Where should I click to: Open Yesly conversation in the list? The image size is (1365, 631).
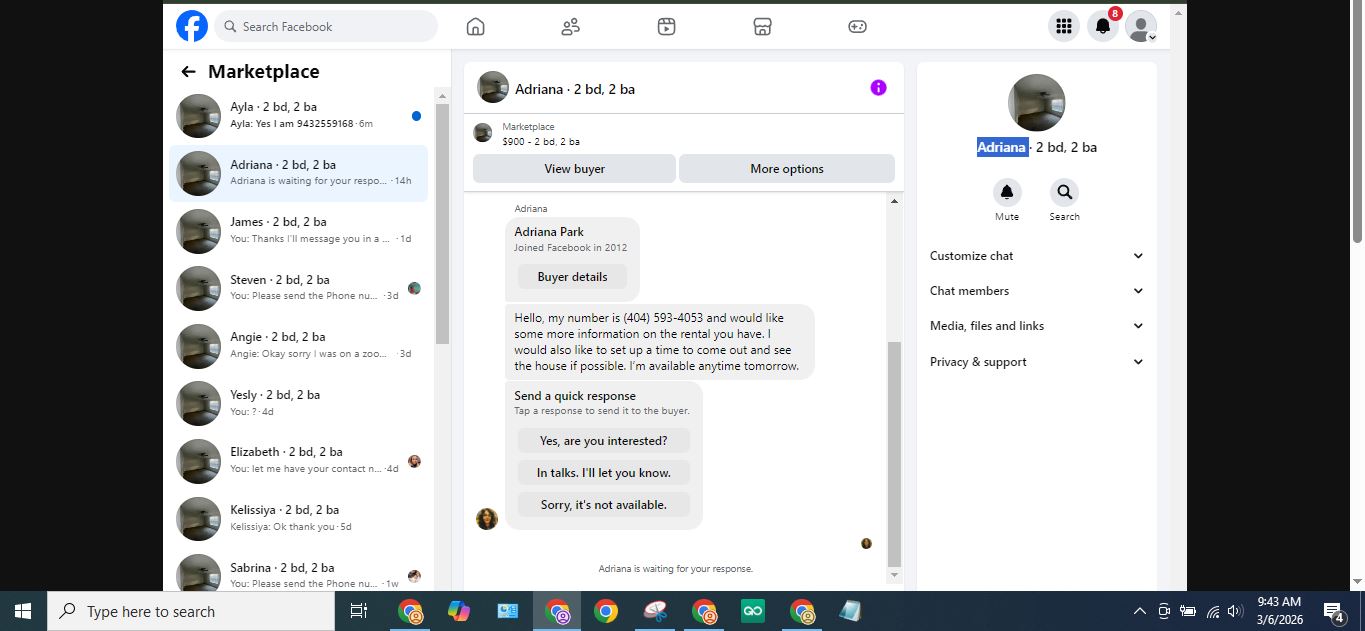(298, 403)
